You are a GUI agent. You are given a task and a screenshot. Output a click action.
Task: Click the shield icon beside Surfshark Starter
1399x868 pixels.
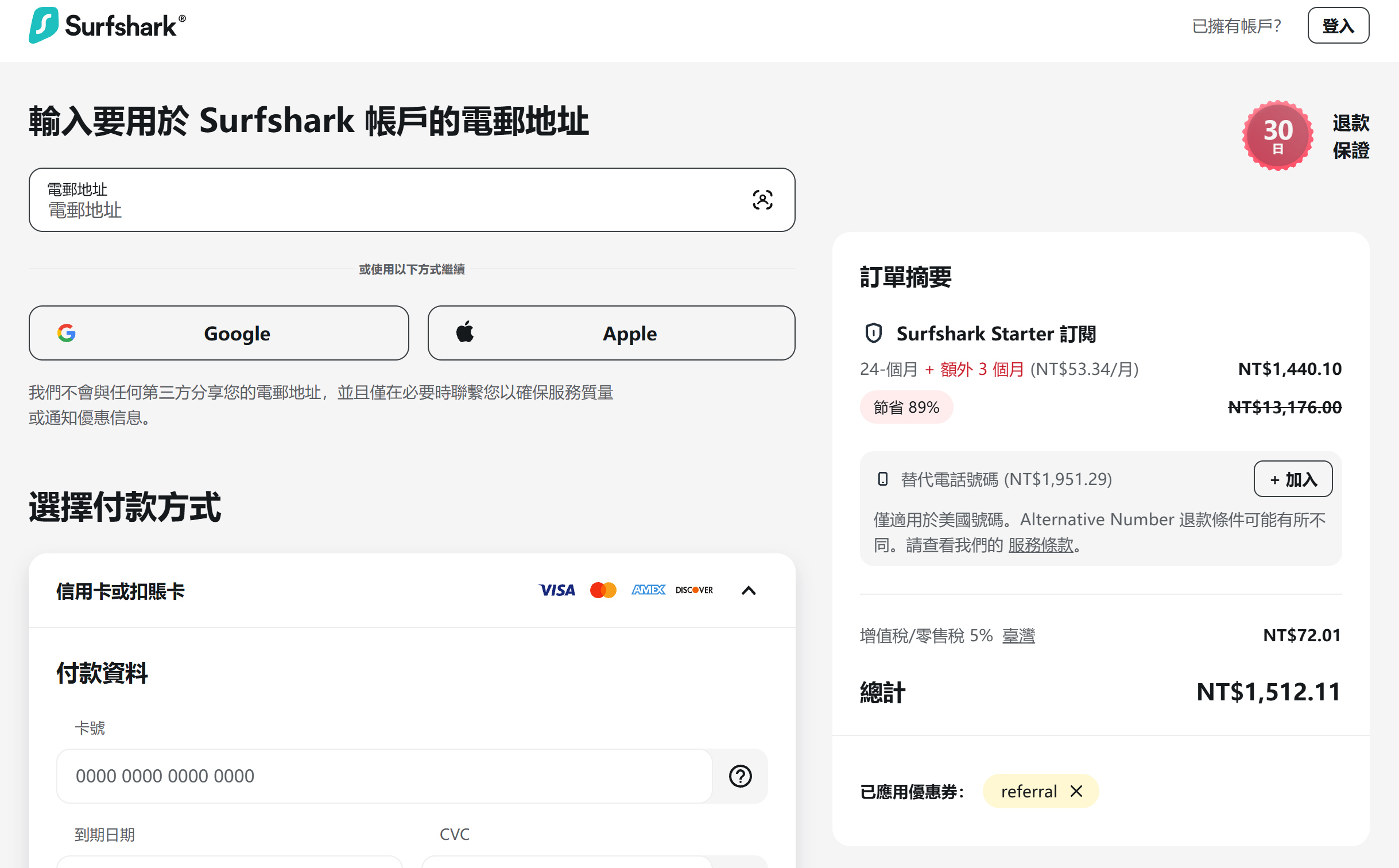[873, 333]
